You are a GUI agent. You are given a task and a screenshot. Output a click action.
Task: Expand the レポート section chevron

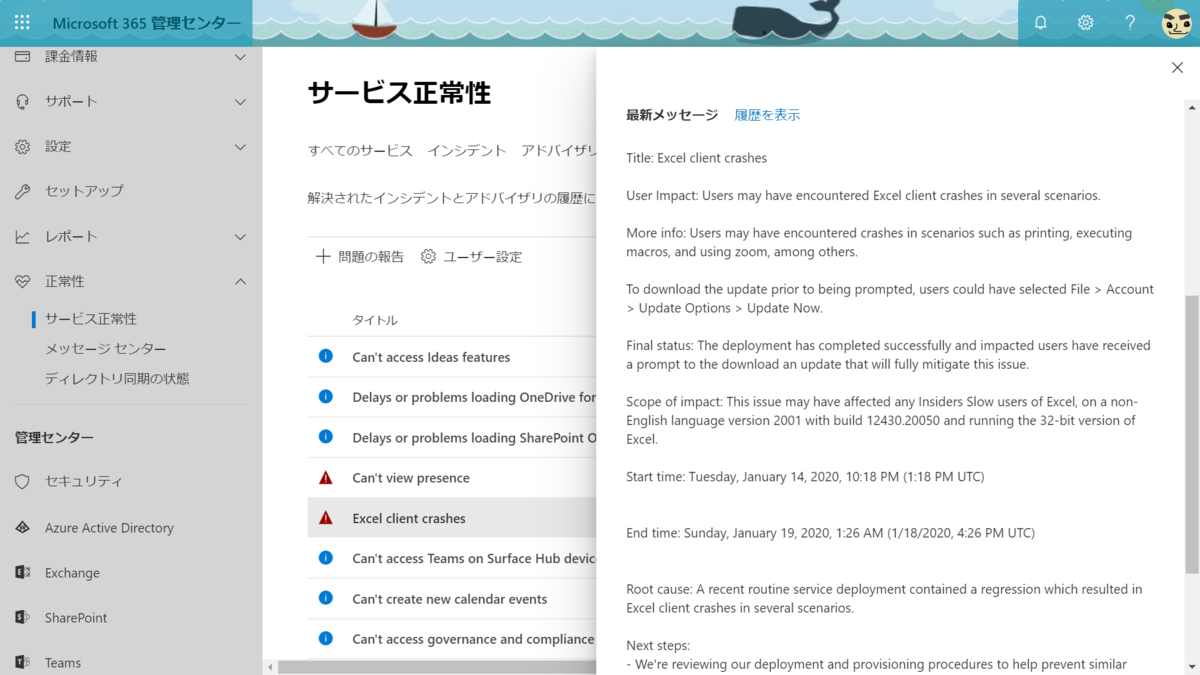click(x=240, y=237)
